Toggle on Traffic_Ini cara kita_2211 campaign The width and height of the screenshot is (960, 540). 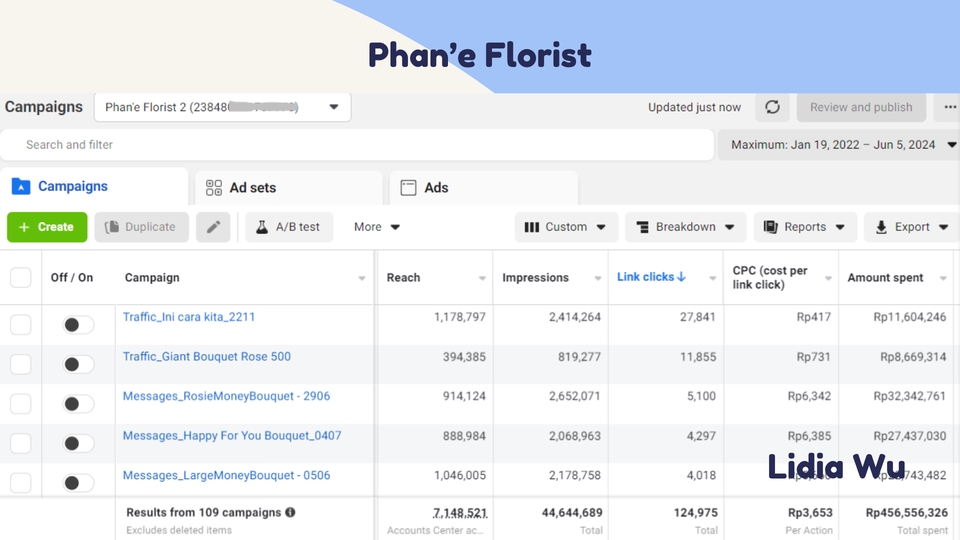tap(78, 324)
